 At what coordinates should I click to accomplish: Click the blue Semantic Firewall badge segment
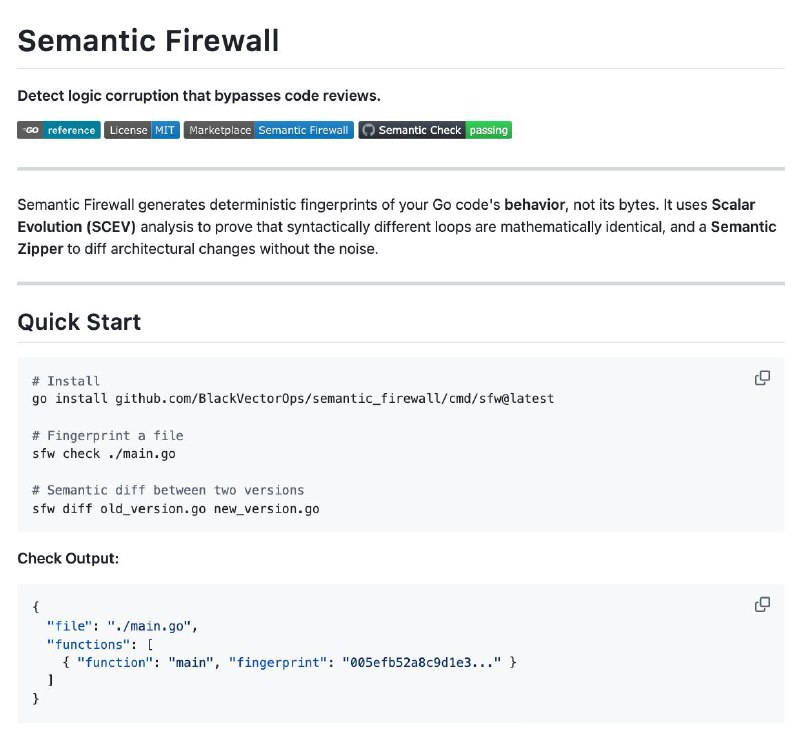[x=304, y=130]
